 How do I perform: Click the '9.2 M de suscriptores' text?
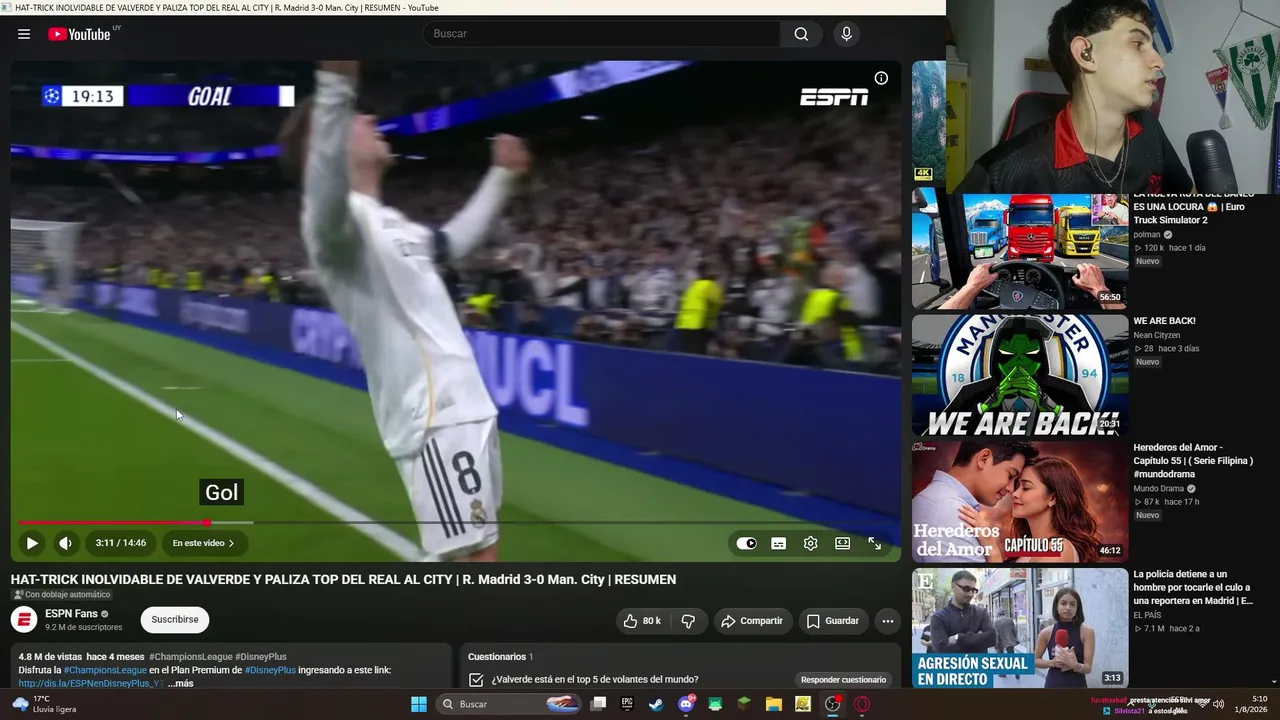click(x=83, y=627)
